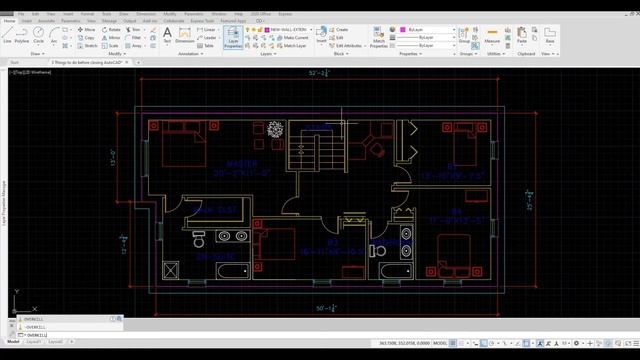Click the Leader tool
This screenshot has height=360, width=640.
207,38
